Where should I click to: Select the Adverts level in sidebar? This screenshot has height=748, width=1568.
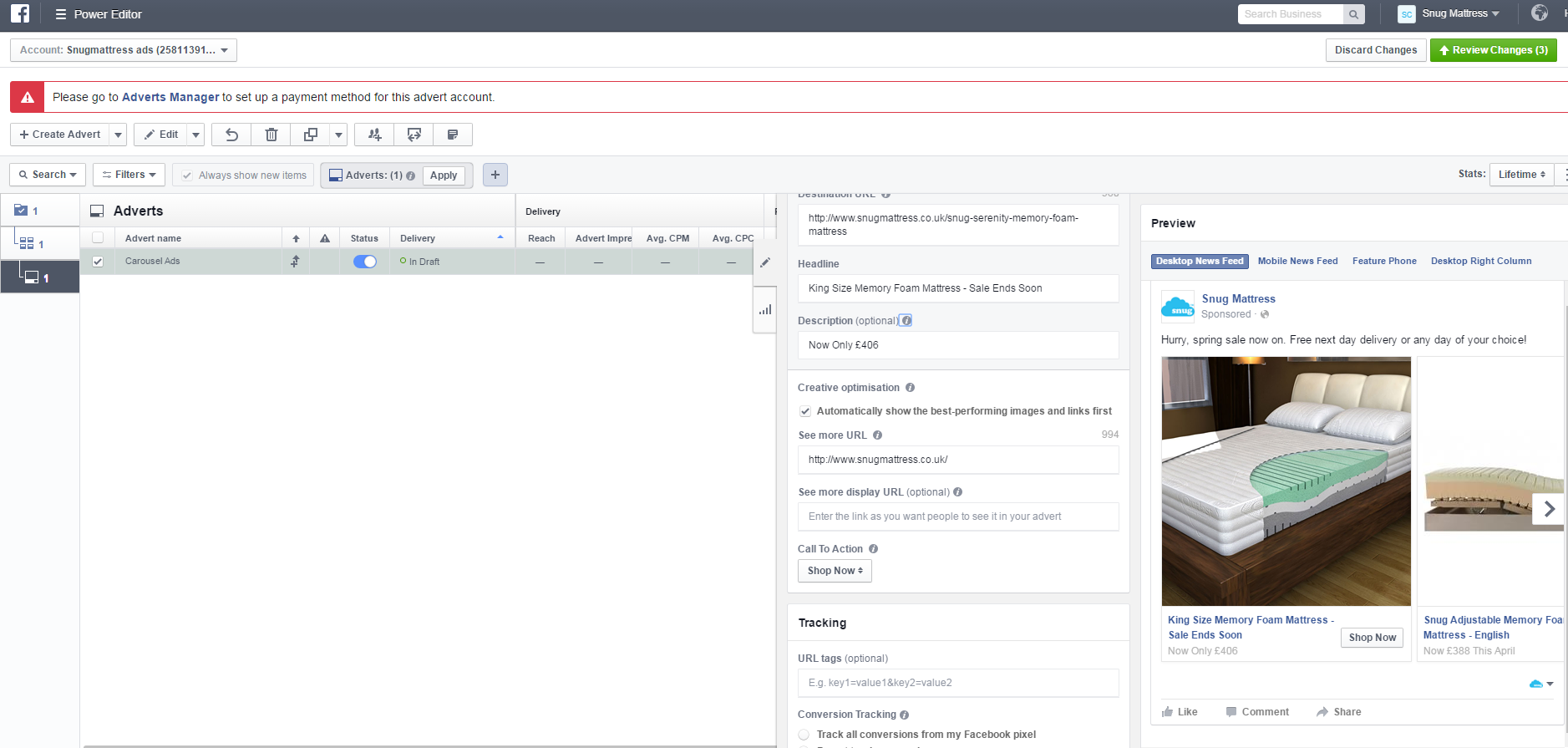coord(39,277)
